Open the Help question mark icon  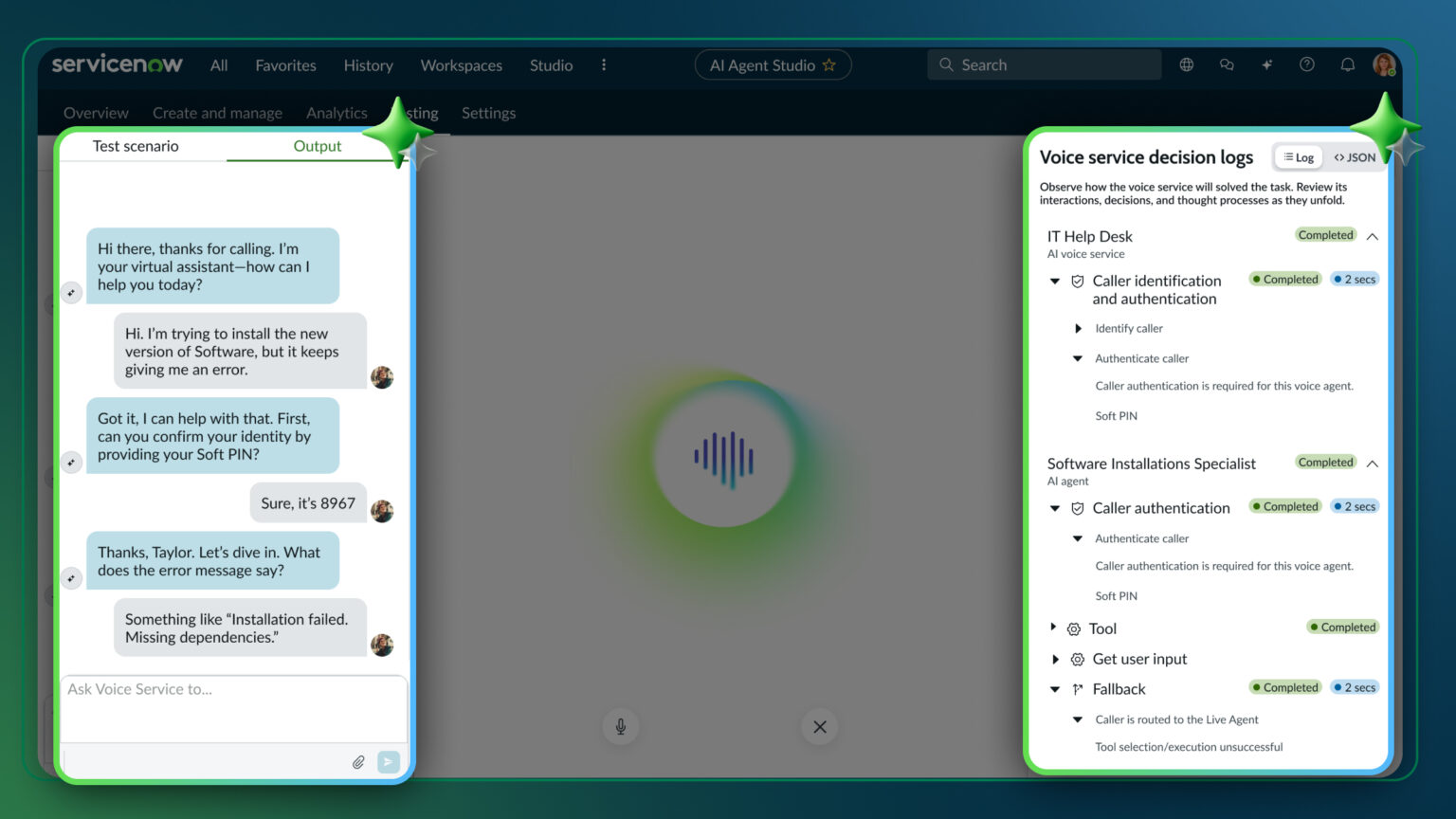tap(1307, 64)
